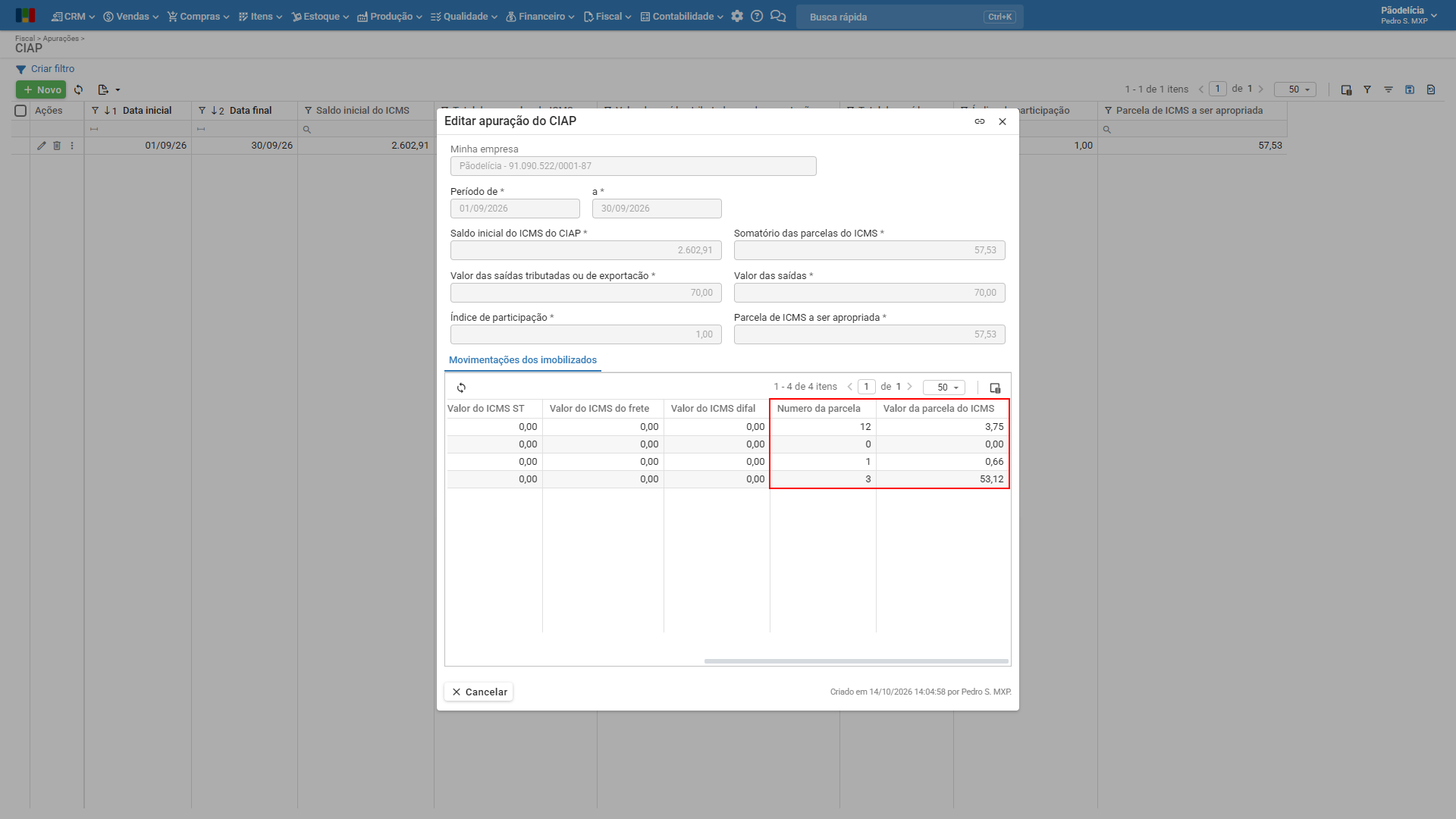Screen dimensions: 1456x819
Task: Focus the Busca rápida search field
Action: (x=909, y=17)
